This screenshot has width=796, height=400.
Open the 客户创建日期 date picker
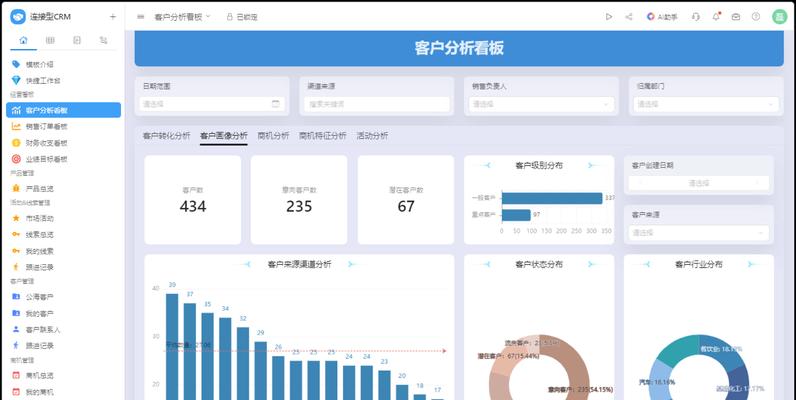tap(699, 183)
